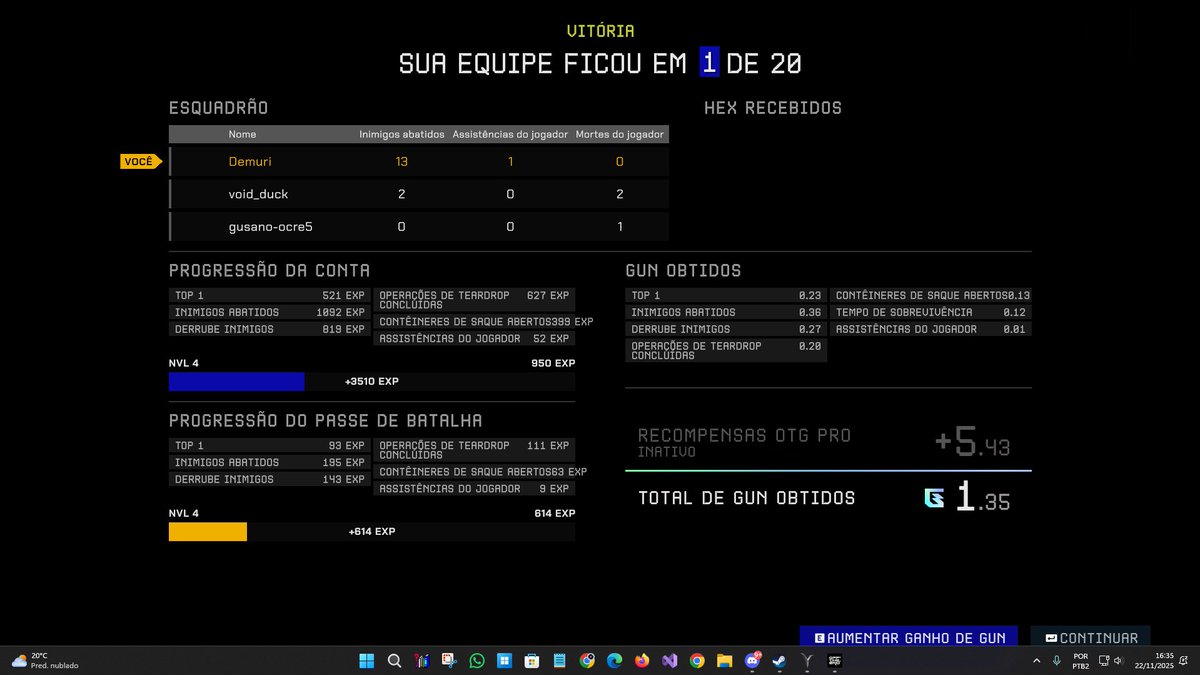Click the PROGRESSÃO DA CONTA heading

click(x=269, y=270)
